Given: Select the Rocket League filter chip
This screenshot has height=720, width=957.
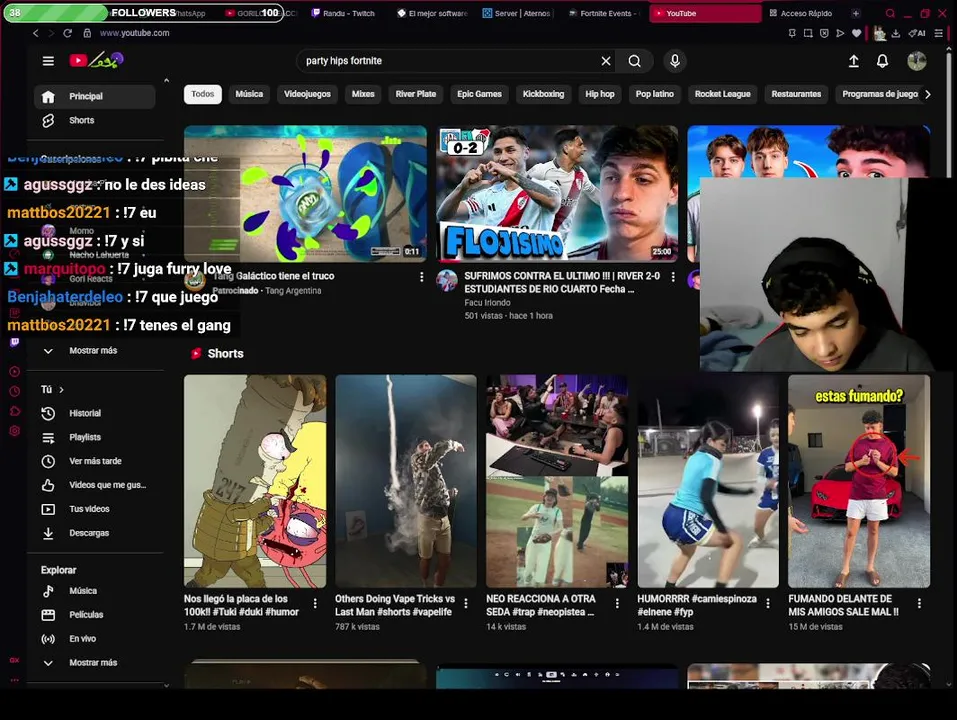Looking at the screenshot, I should (x=723, y=94).
